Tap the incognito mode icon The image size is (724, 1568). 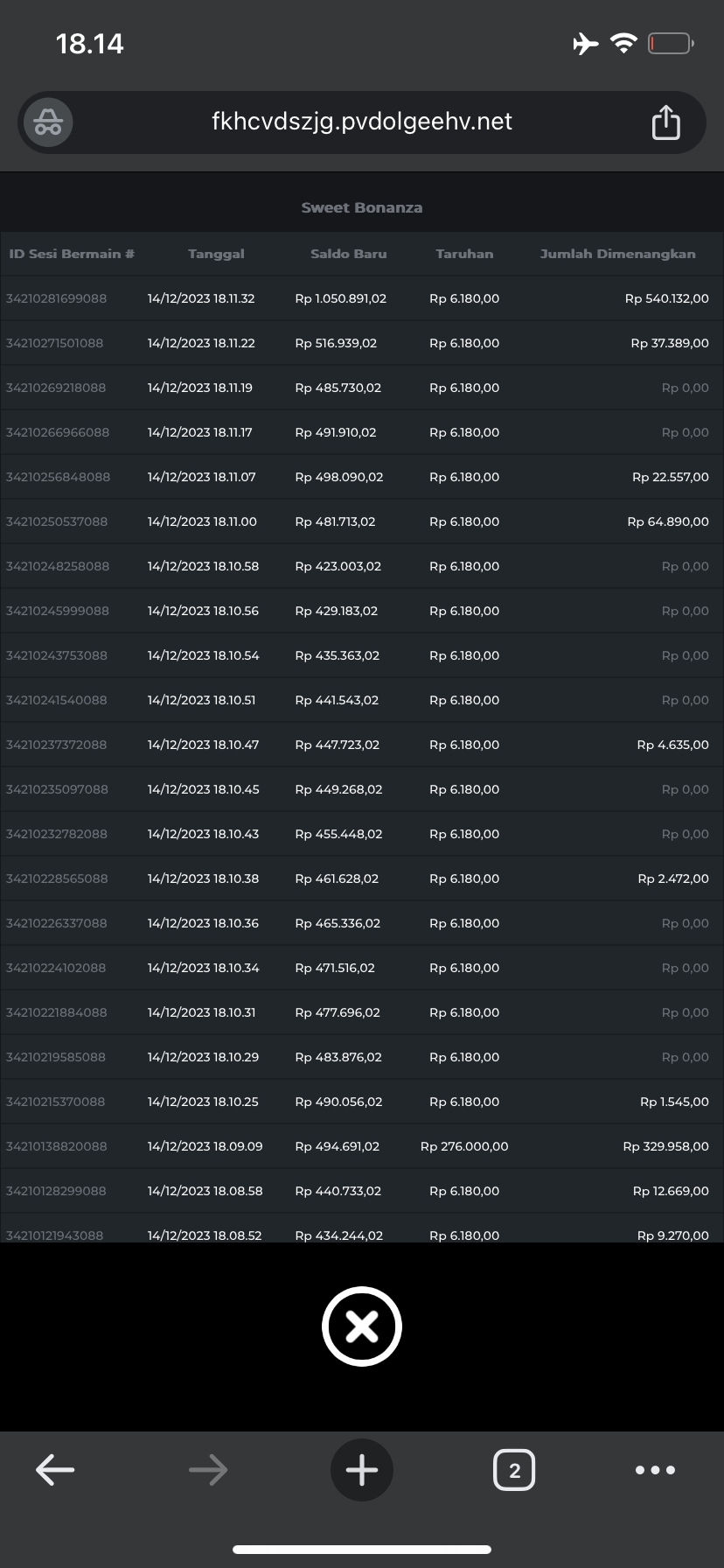point(48,122)
